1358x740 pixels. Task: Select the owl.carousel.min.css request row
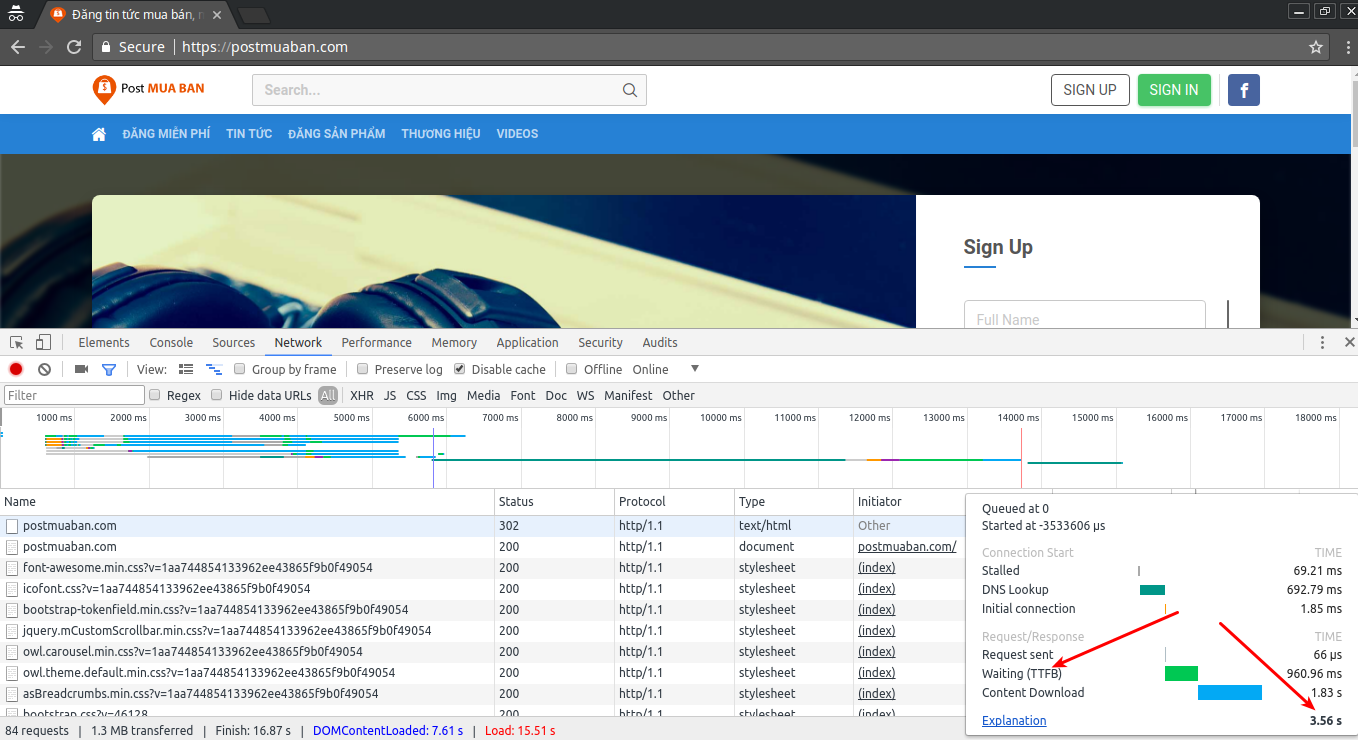click(x=482, y=652)
